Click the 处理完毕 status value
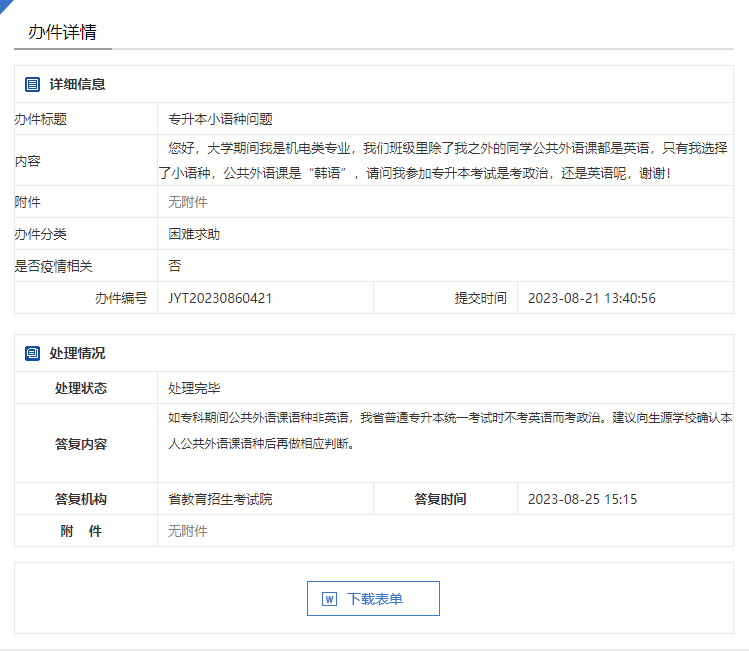Viewport: 749px width, 651px height. point(194,388)
